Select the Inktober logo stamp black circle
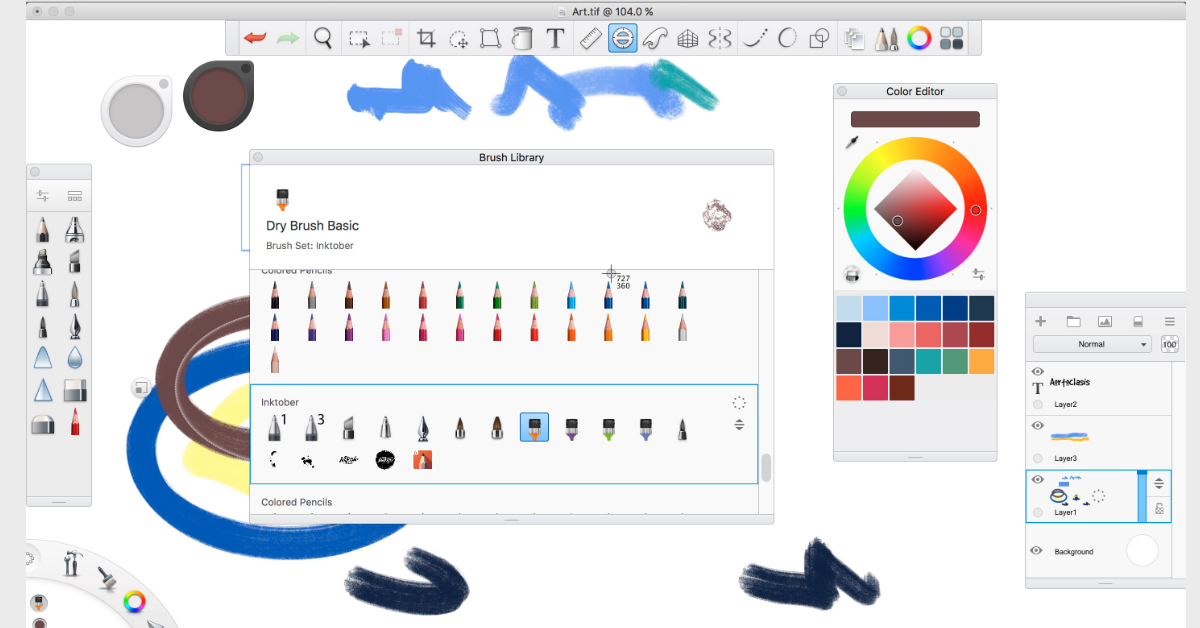 [x=385, y=460]
